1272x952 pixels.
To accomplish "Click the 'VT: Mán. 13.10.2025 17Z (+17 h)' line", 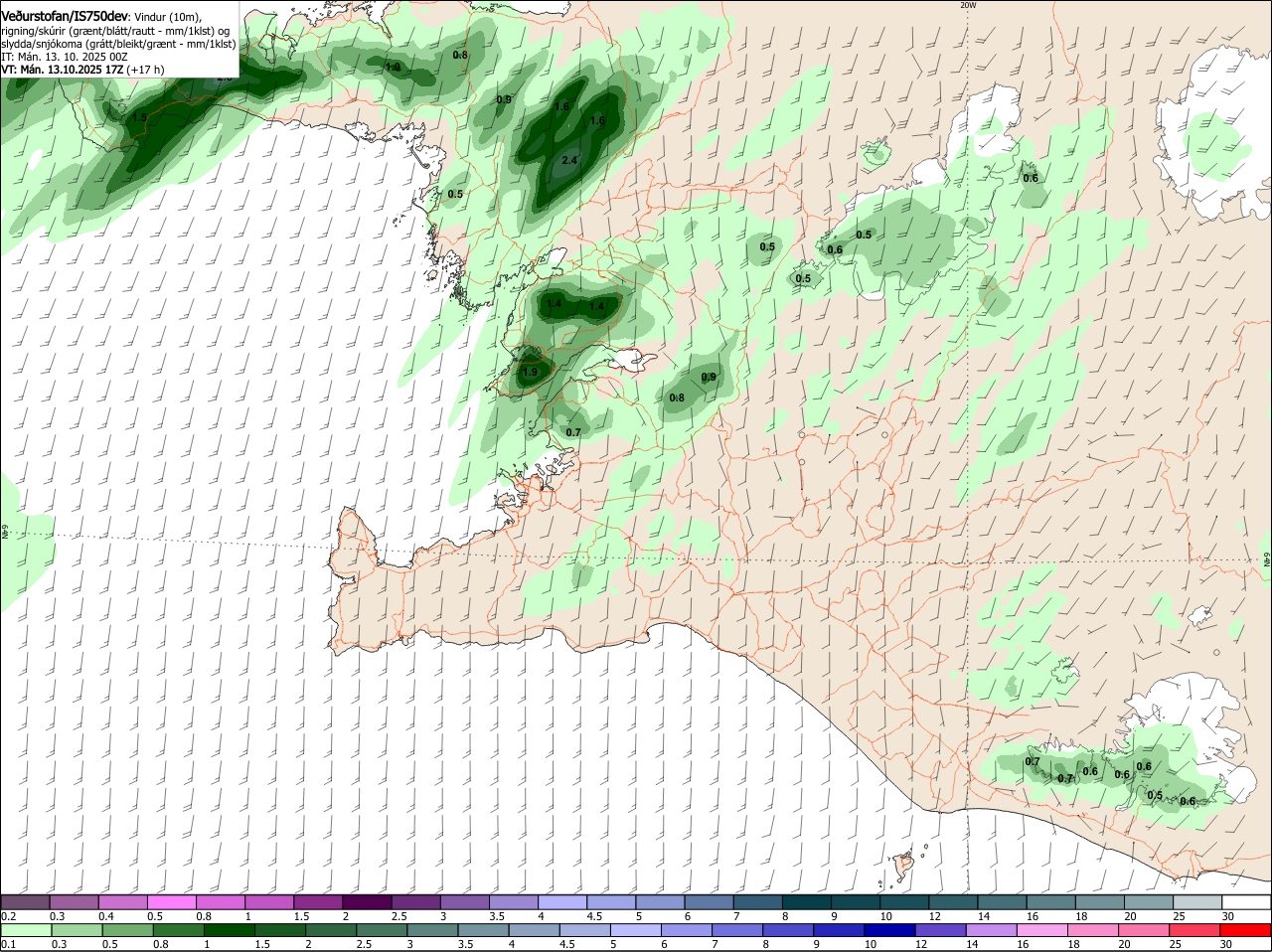I will (82, 71).
